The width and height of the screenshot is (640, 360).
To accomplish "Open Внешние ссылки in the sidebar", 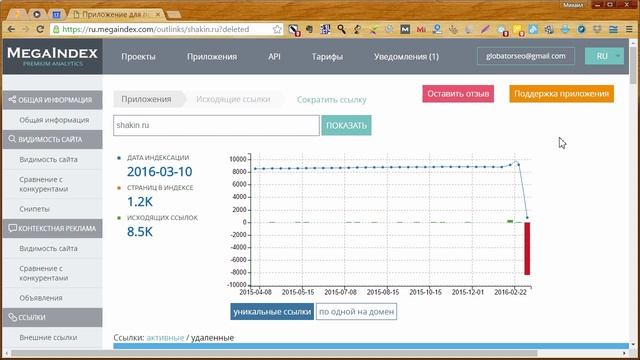I will (48, 338).
